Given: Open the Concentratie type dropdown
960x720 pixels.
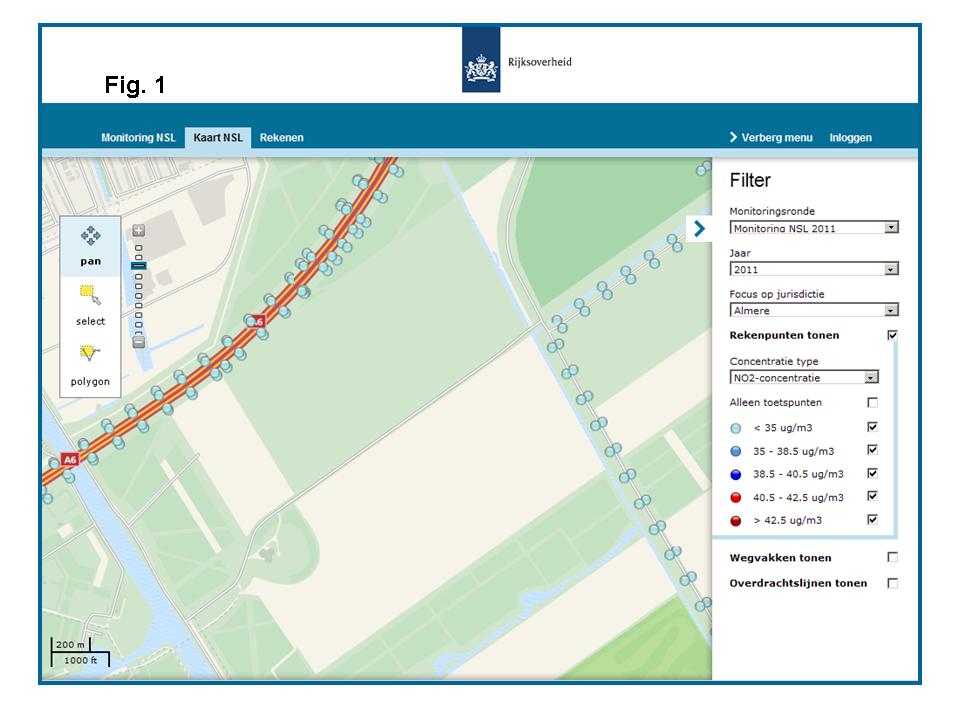Looking at the screenshot, I should [x=804, y=377].
